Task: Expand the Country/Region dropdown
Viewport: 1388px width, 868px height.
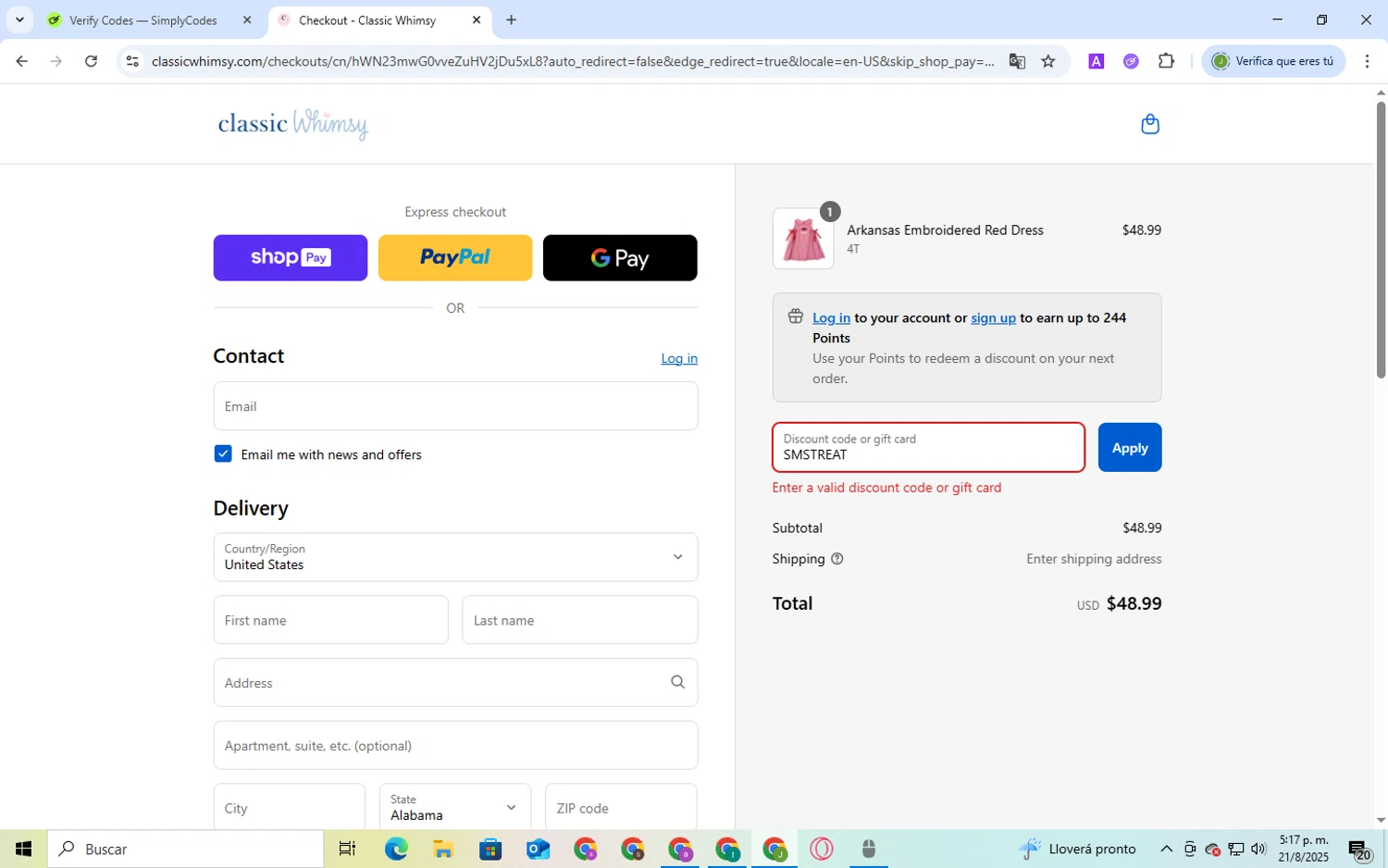Action: pyautogui.click(x=455, y=557)
